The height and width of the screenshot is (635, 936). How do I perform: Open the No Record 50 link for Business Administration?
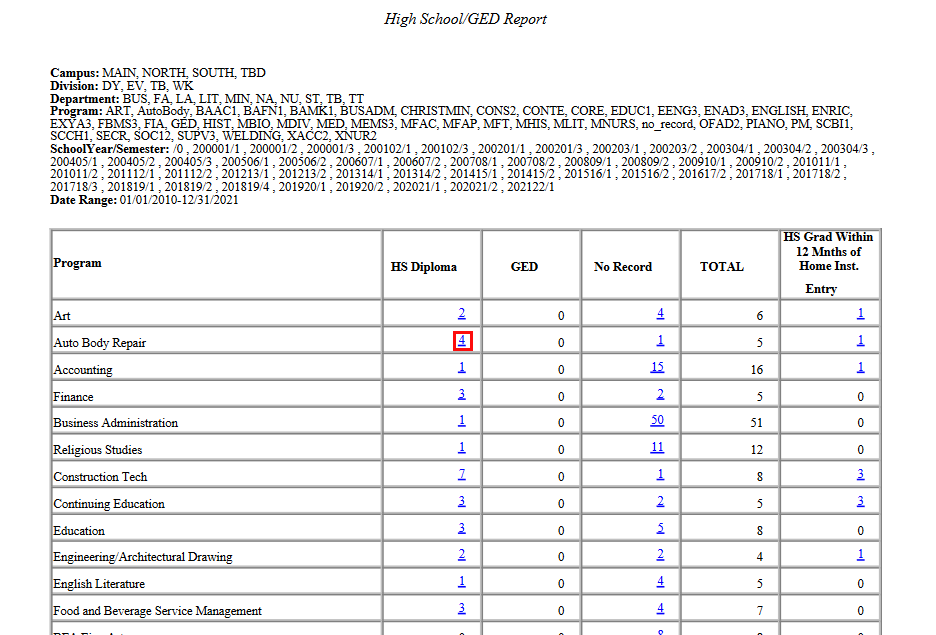657,420
